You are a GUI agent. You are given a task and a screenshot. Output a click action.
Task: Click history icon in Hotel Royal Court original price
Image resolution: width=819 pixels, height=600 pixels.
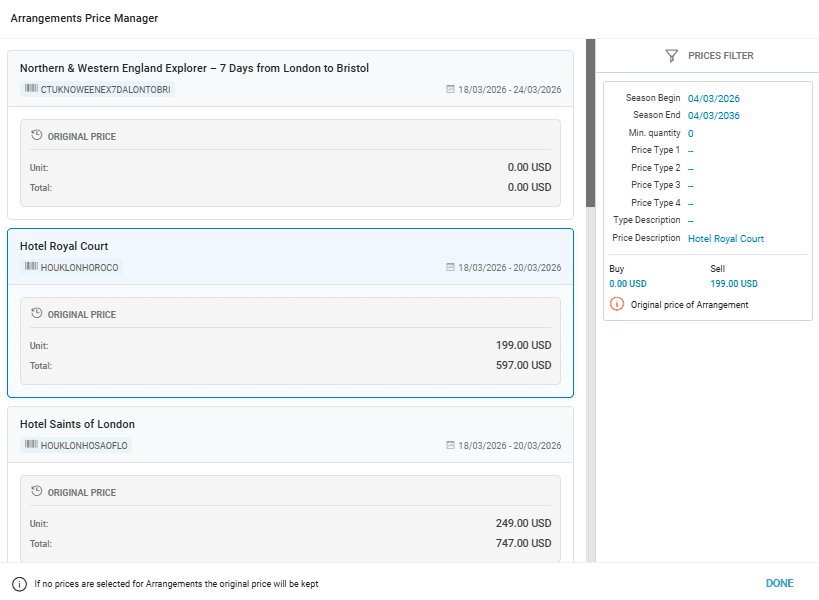37,314
